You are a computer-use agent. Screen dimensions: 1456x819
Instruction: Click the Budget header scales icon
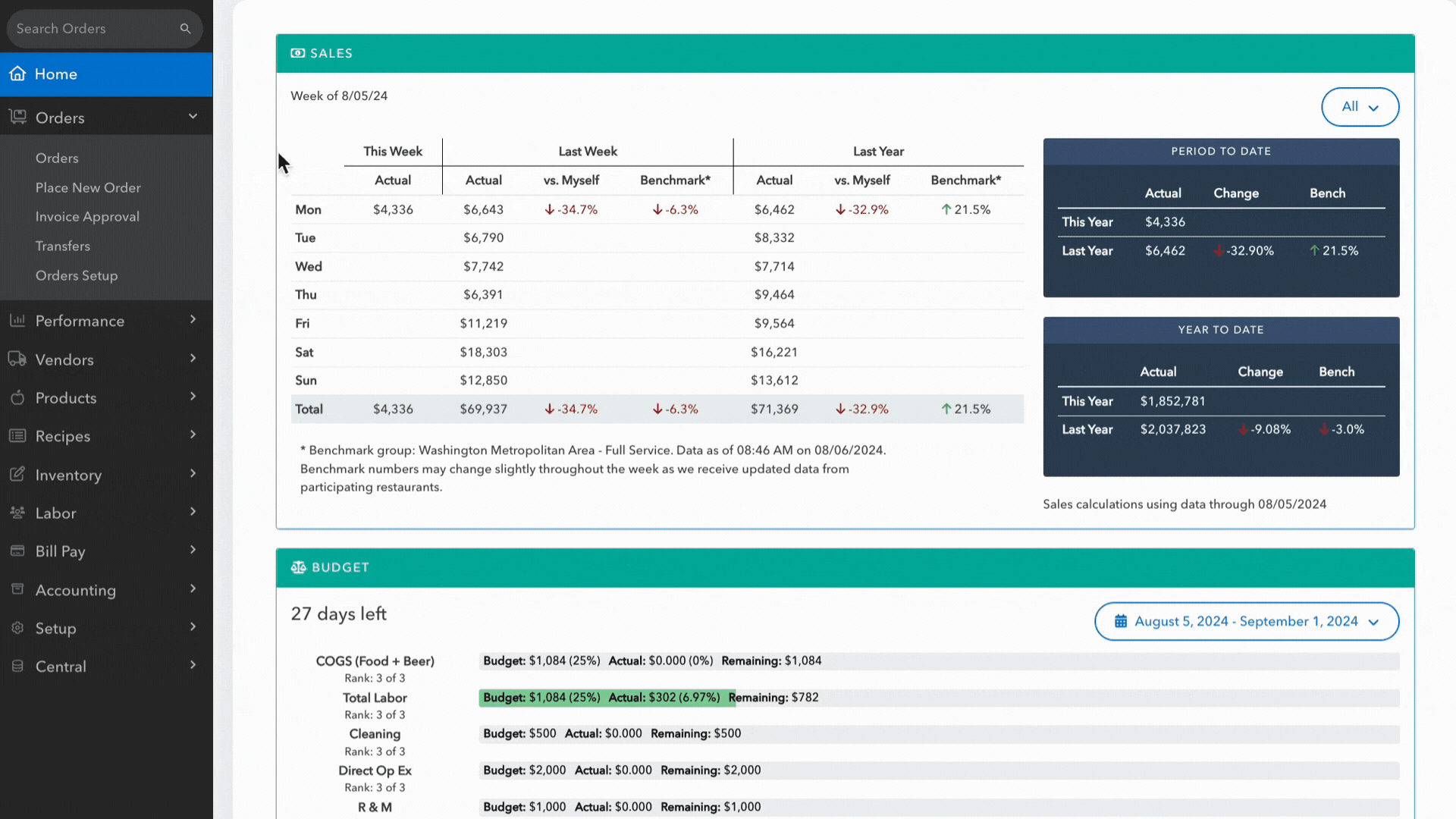pos(299,567)
